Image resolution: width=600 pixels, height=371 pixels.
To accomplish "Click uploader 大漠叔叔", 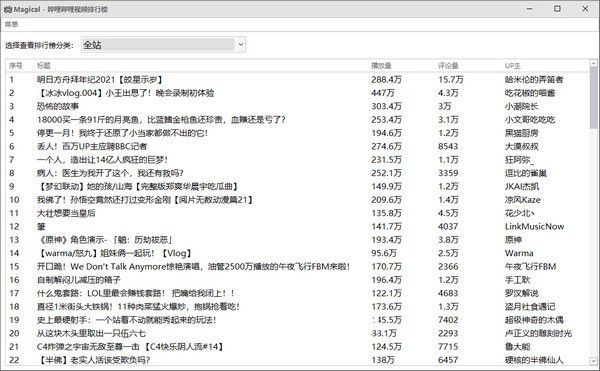I will 522,146.
